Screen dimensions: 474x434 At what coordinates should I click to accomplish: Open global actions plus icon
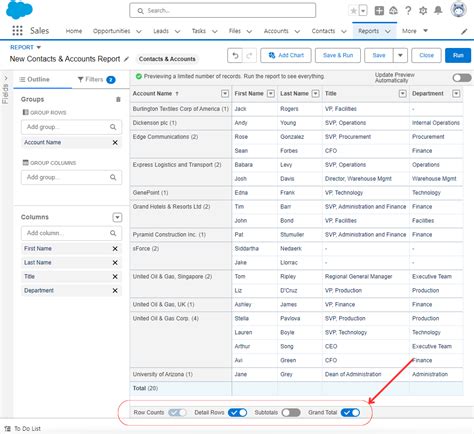point(379,11)
